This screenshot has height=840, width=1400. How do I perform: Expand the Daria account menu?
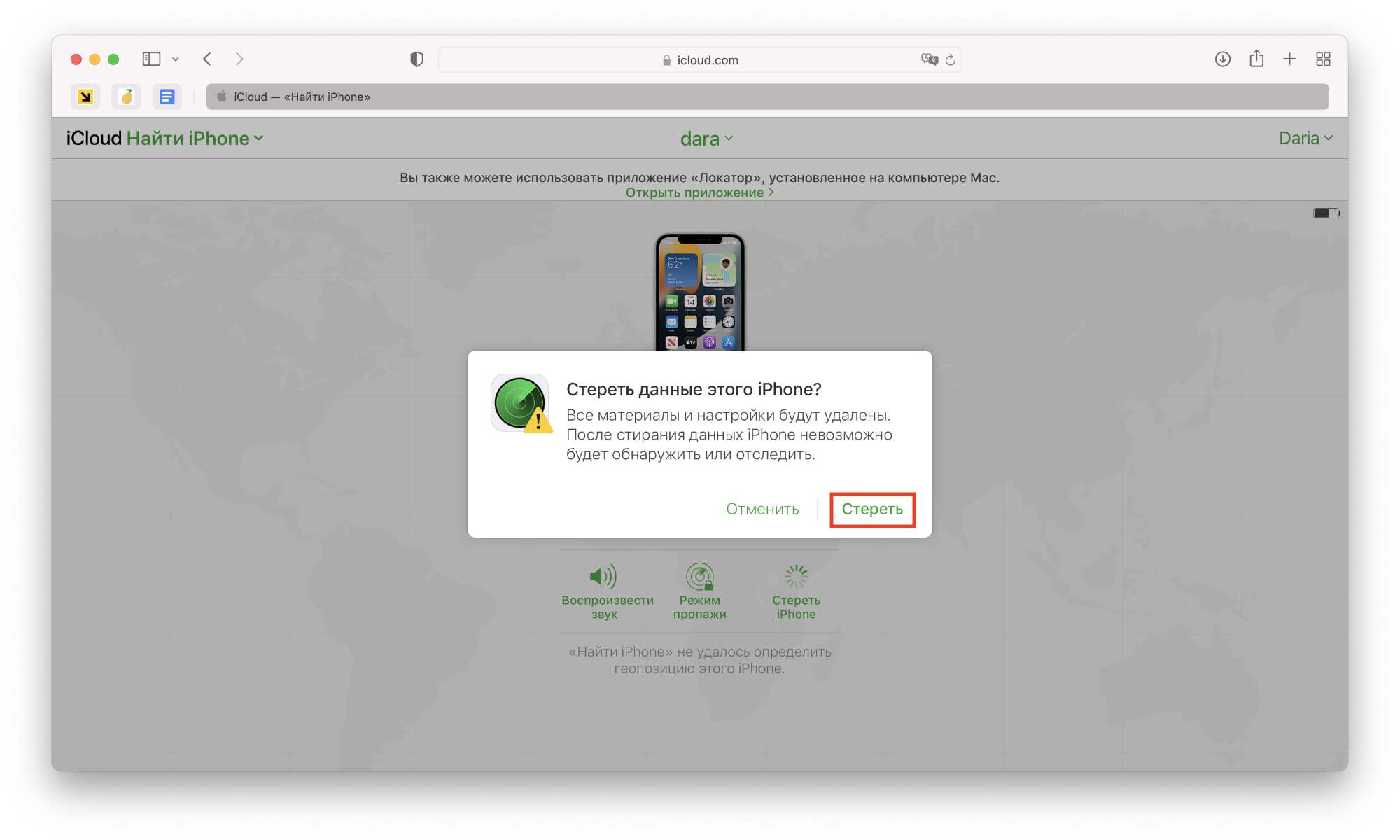(1305, 139)
